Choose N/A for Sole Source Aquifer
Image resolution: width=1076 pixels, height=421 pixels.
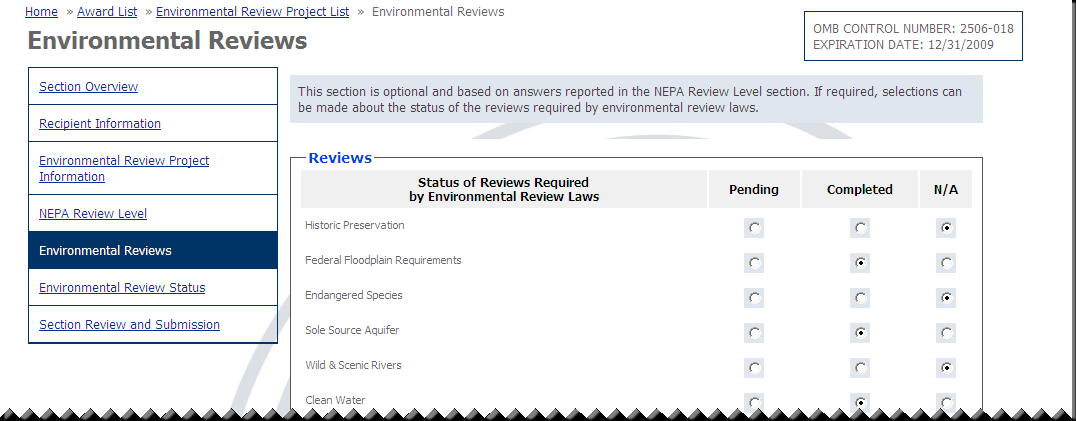(x=946, y=334)
